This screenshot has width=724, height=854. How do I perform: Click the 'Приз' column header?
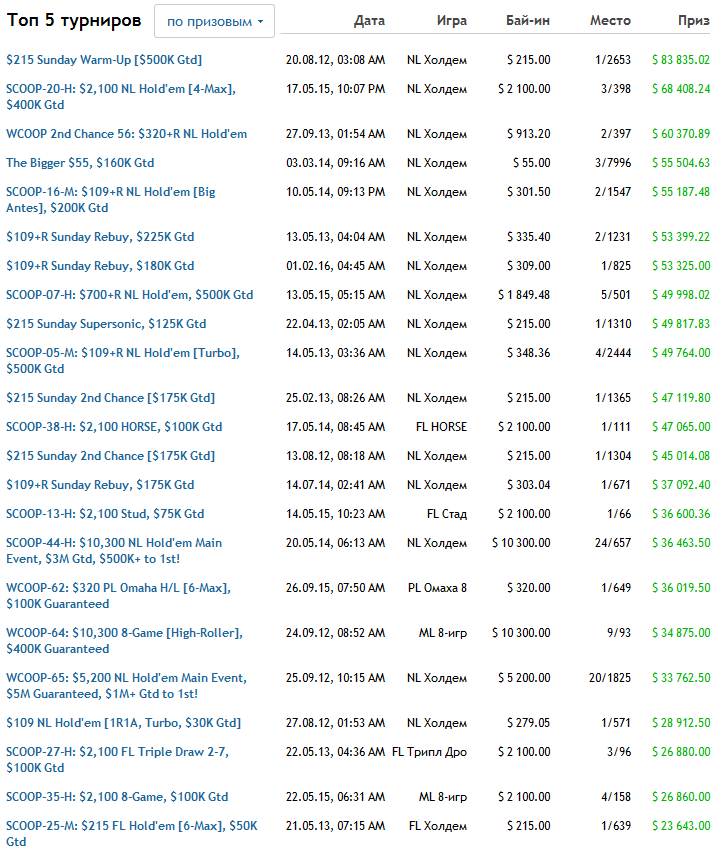point(693,21)
